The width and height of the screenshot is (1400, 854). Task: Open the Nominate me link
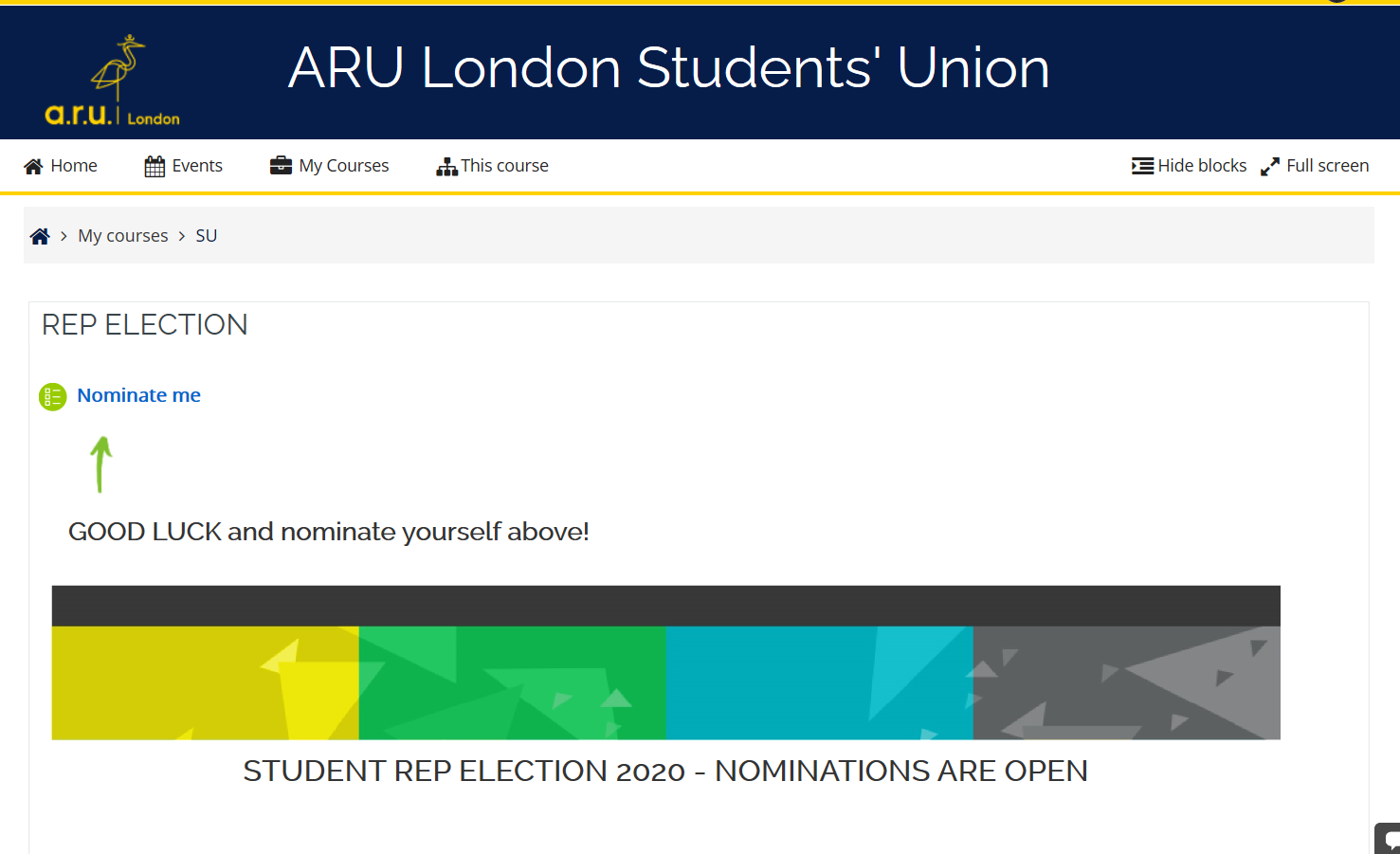(138, 395)
